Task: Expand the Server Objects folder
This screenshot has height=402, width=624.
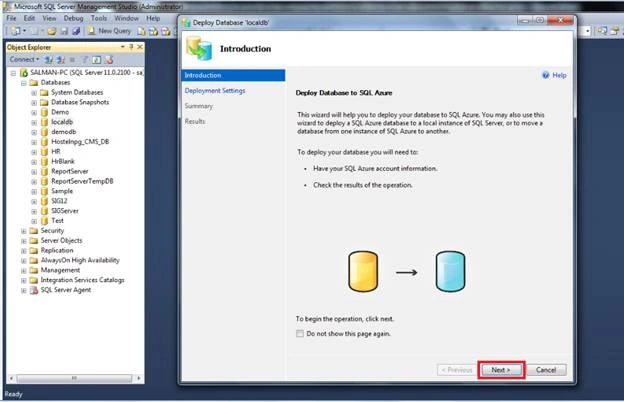Action: (x=23, y=241)
